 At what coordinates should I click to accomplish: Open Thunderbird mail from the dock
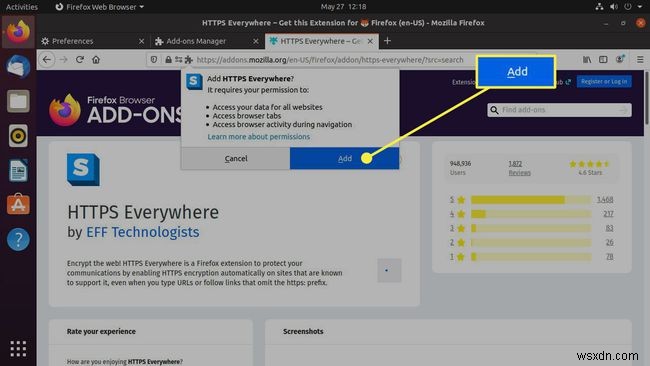tap(18, 66)
